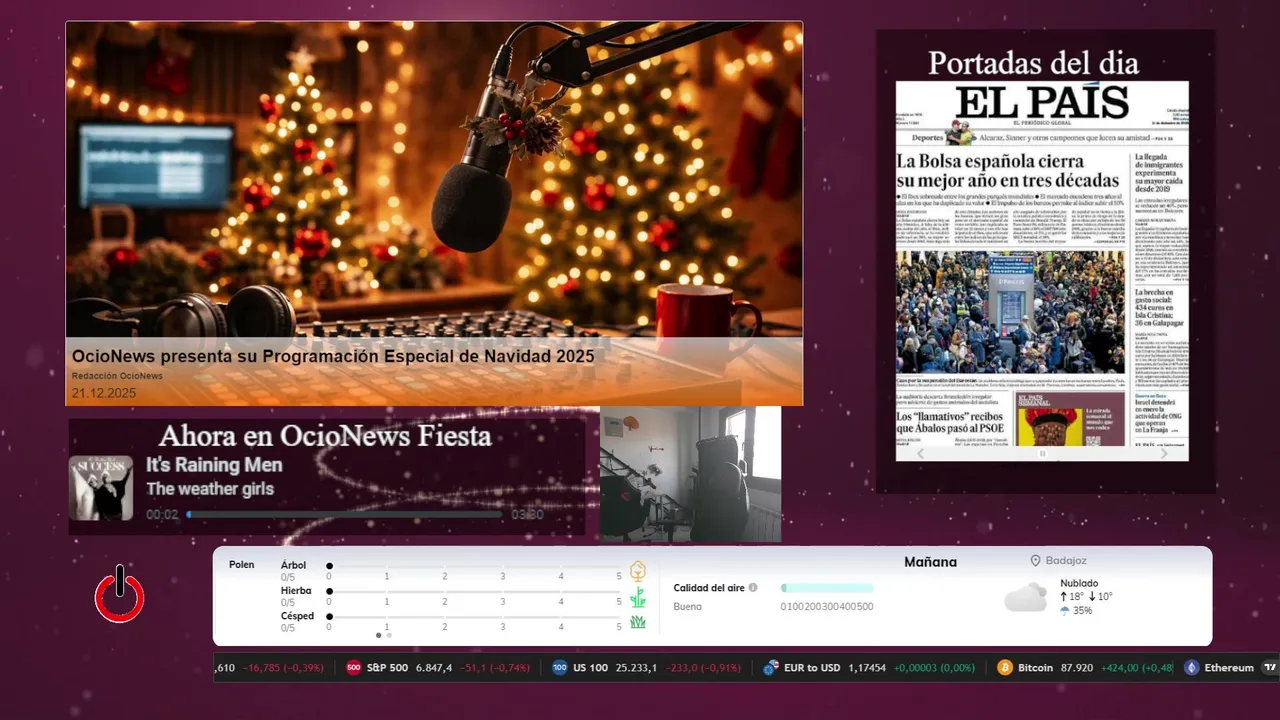Click the US 100 ticker badge

coord(560,668)
